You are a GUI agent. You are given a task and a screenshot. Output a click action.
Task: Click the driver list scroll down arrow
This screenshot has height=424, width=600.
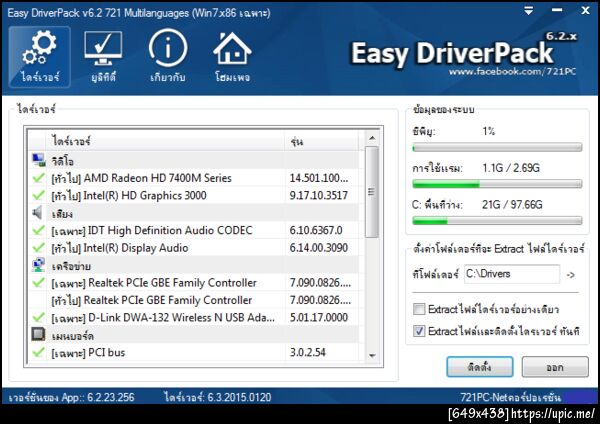(x=372, y=356)
